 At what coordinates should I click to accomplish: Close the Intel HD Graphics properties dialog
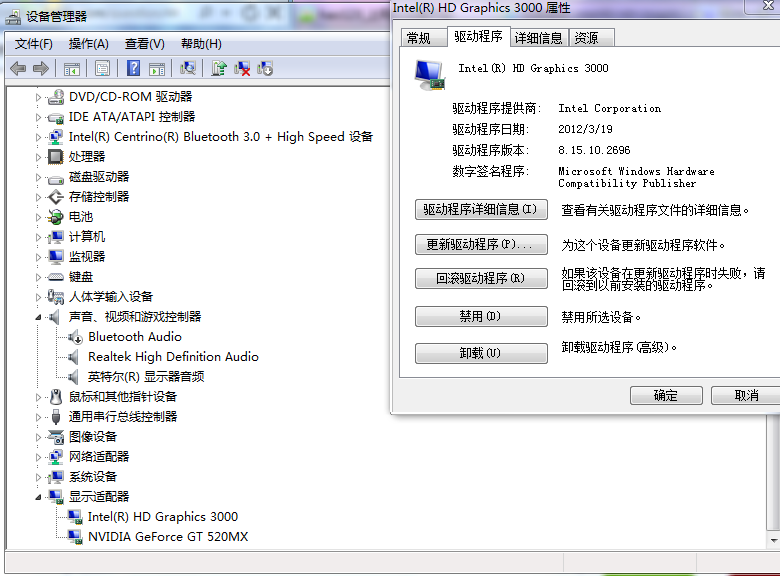click(766, 6)
